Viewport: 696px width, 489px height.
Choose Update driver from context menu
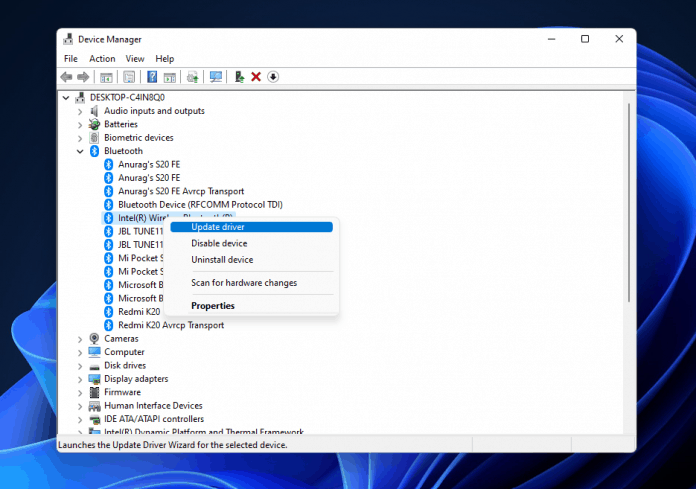[x=218, y=227]
